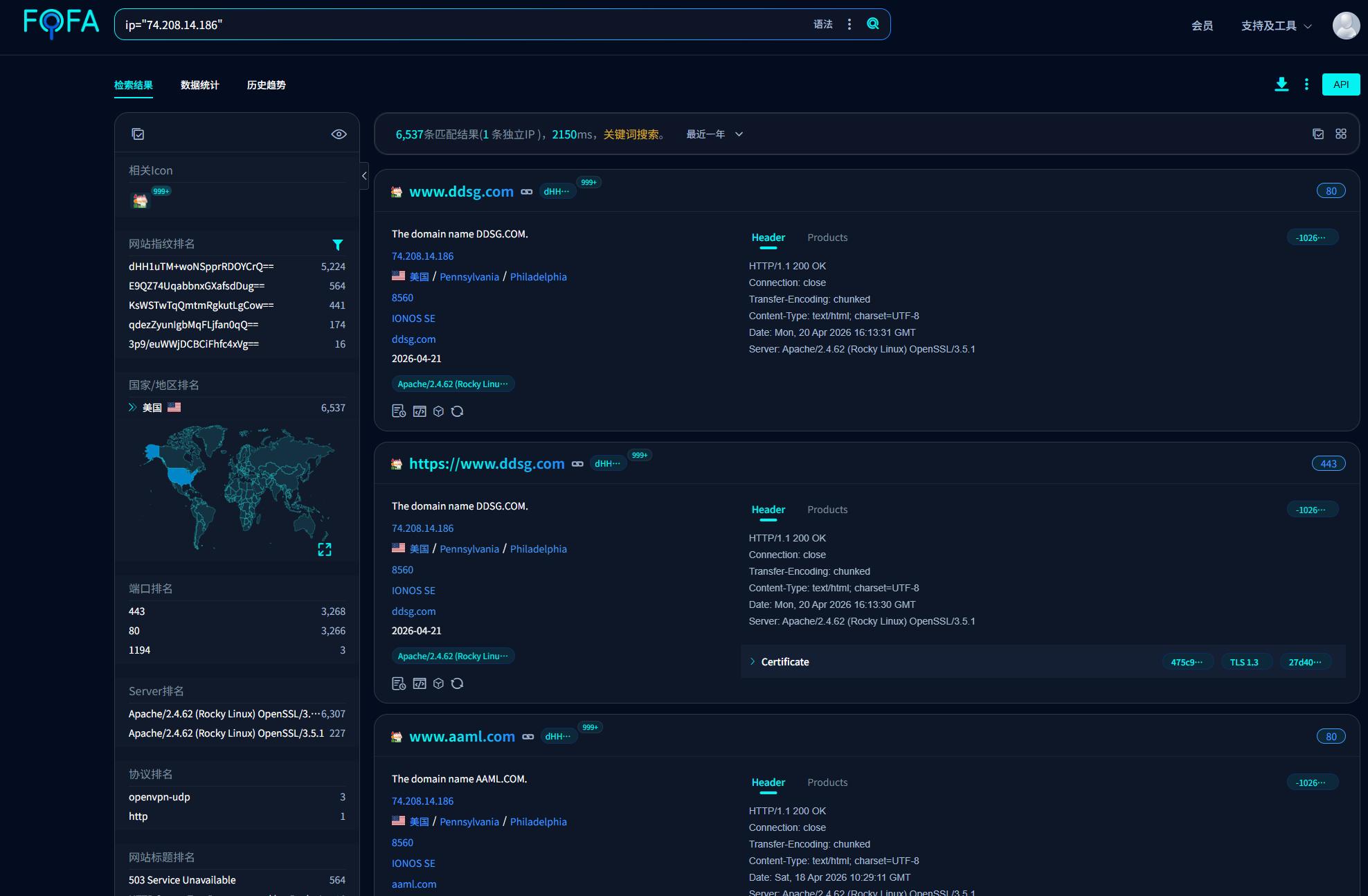The image size is (1368, 896).
Task: Click the US flag in country ranking
Action: 174,407
